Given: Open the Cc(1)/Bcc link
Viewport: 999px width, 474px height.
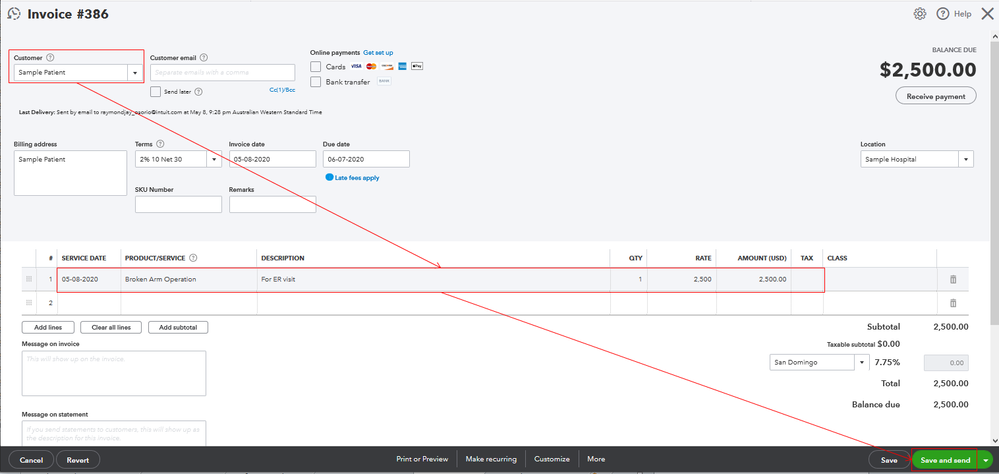Looking at the screenshot, I should pyautogui.click(x=282, y=90).
